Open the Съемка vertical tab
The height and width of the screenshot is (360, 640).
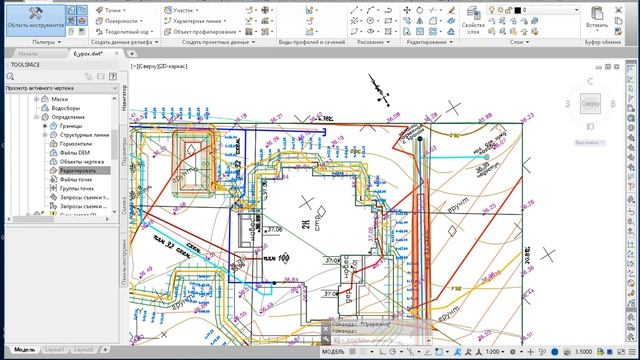(x=124, y=206)
